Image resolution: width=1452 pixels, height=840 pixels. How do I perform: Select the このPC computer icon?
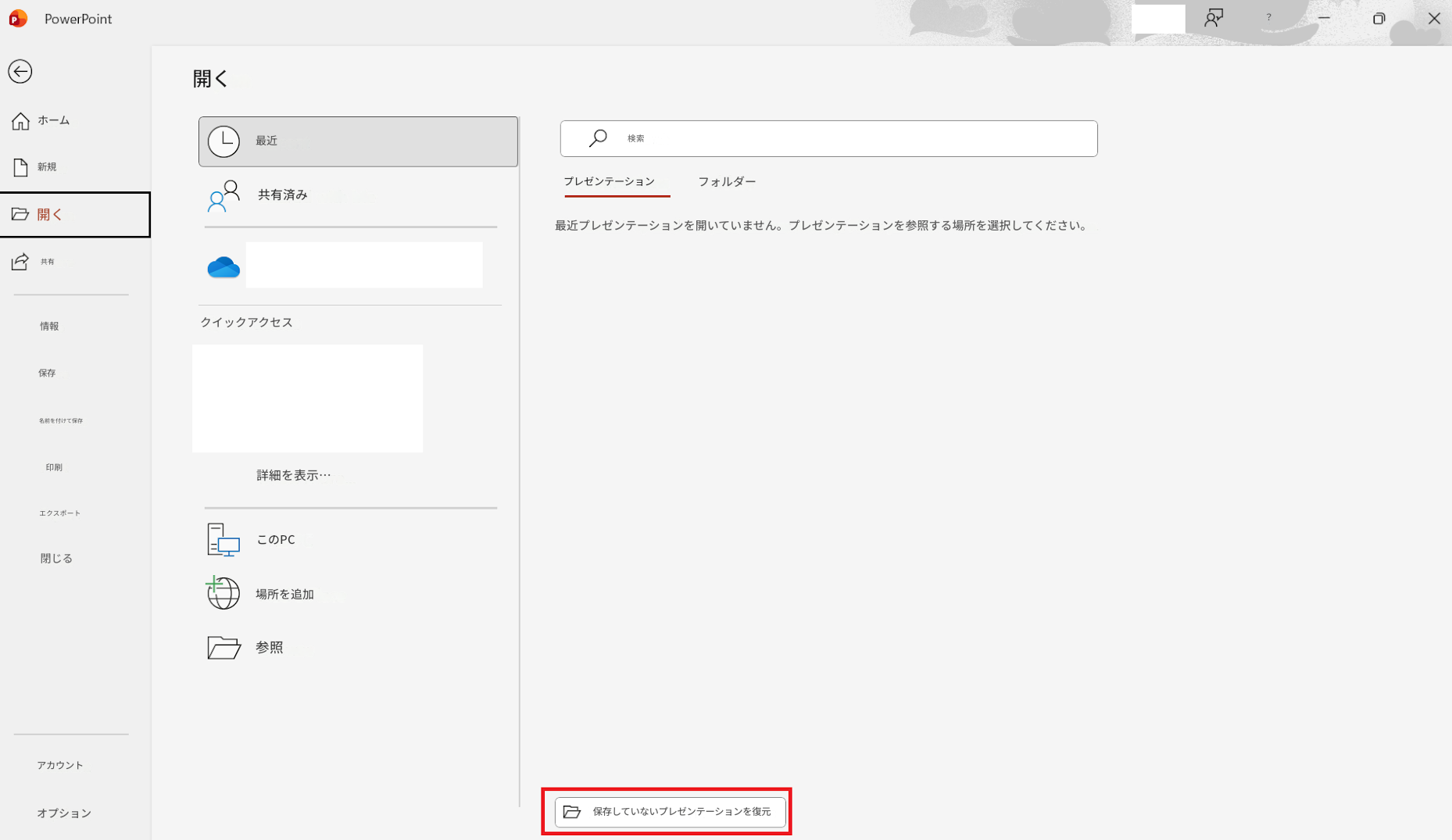(224, 540)
